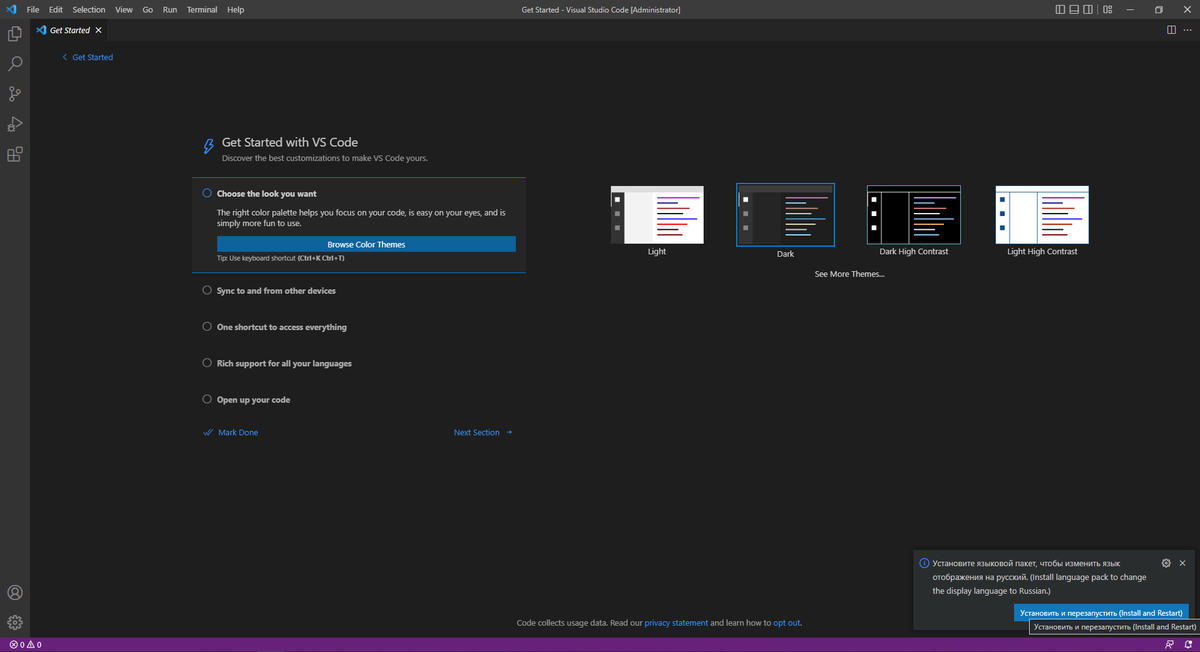Open the editor More Actions ellipsis menu
Viewport: 1200px width, 652px height.
[x=1188, y=29]
